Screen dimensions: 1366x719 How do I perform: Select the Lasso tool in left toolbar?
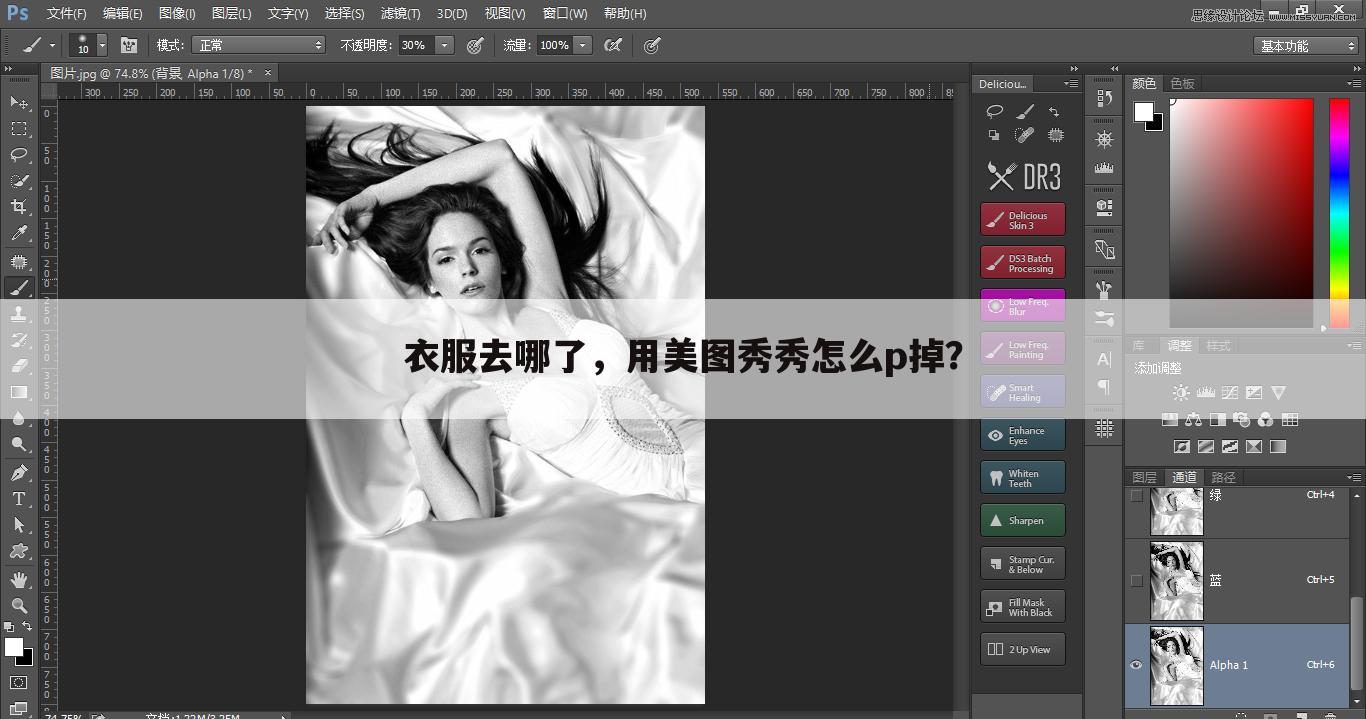[x=19, y=155]
